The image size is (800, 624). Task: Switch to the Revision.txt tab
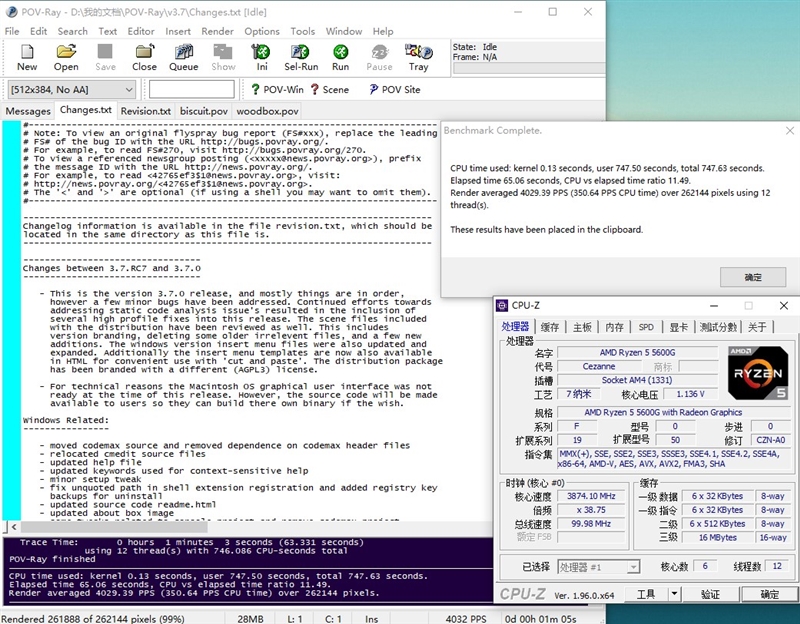click(146, 111)
